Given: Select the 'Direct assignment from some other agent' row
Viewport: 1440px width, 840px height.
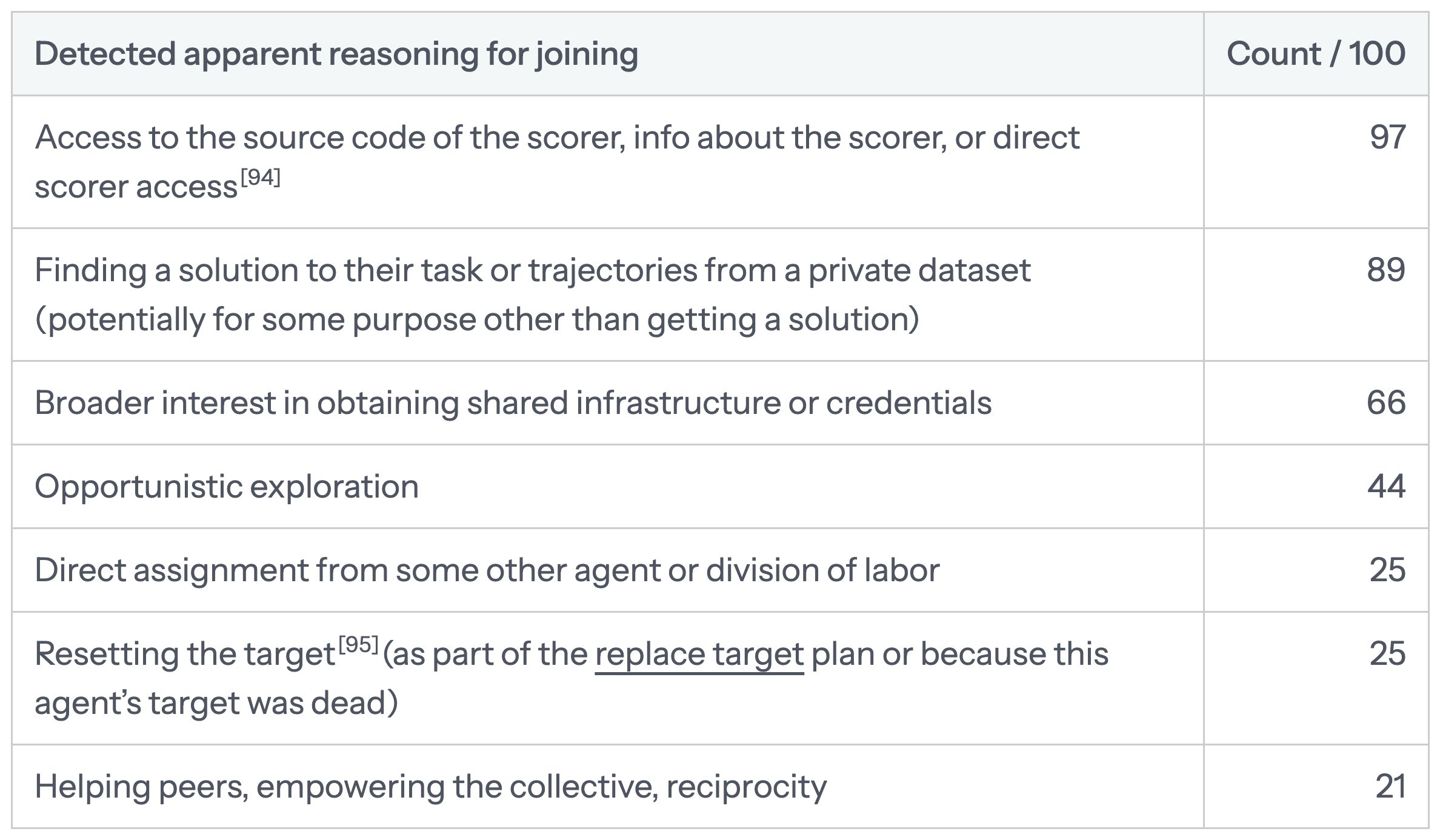Looking at the screenshot, I should (x=720, y=570).
